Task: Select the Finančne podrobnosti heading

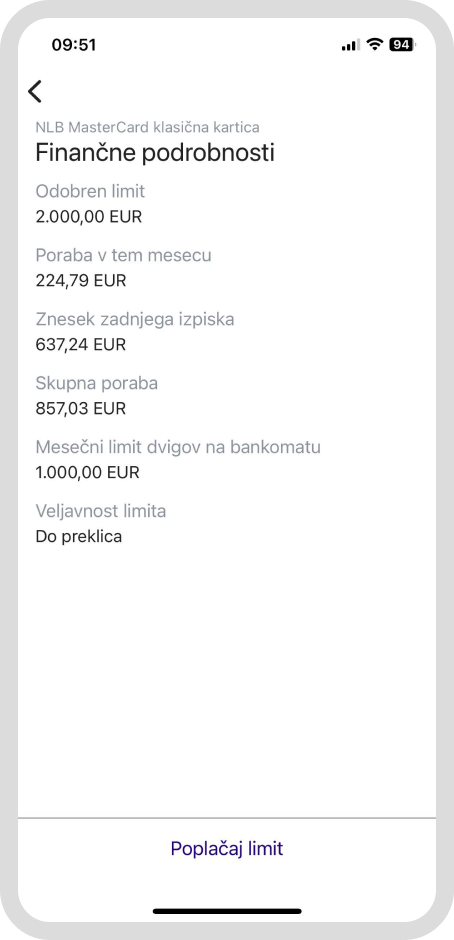Action: click(155, 153)
